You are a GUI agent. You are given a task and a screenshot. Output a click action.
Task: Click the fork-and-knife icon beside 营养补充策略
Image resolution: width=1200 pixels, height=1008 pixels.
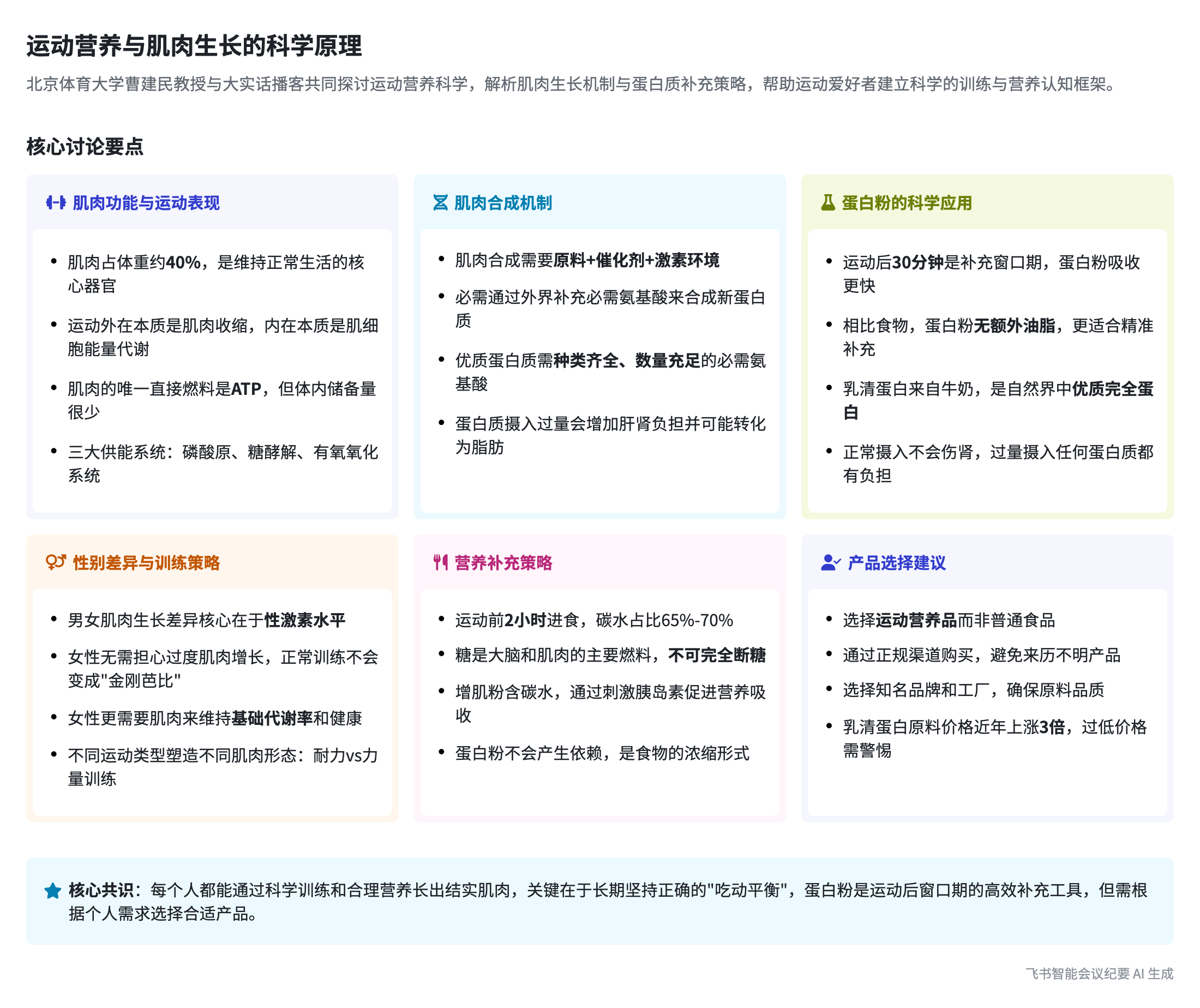coord(440,563)
